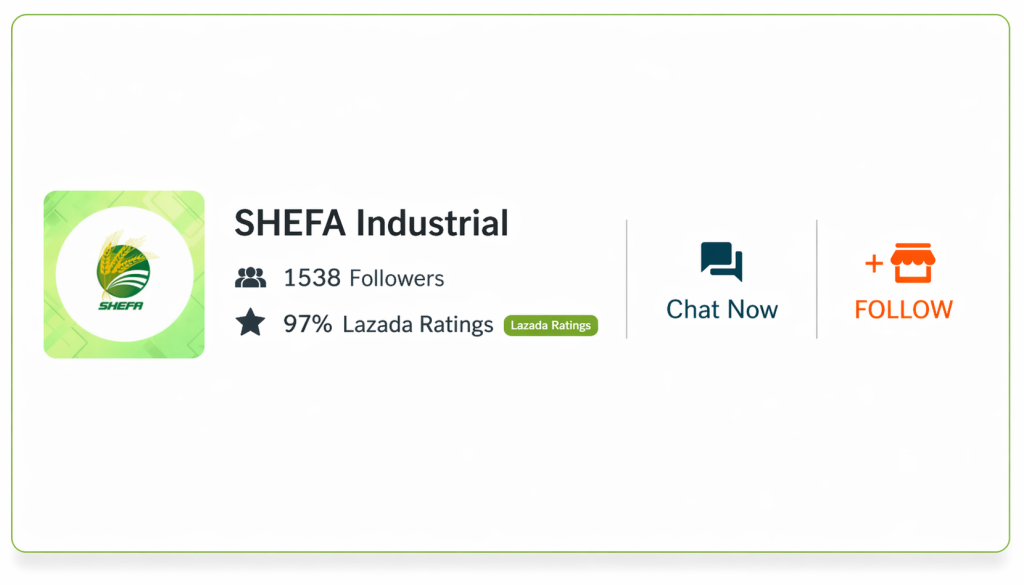Click the divider left of Chat Now

pos(627,278)
